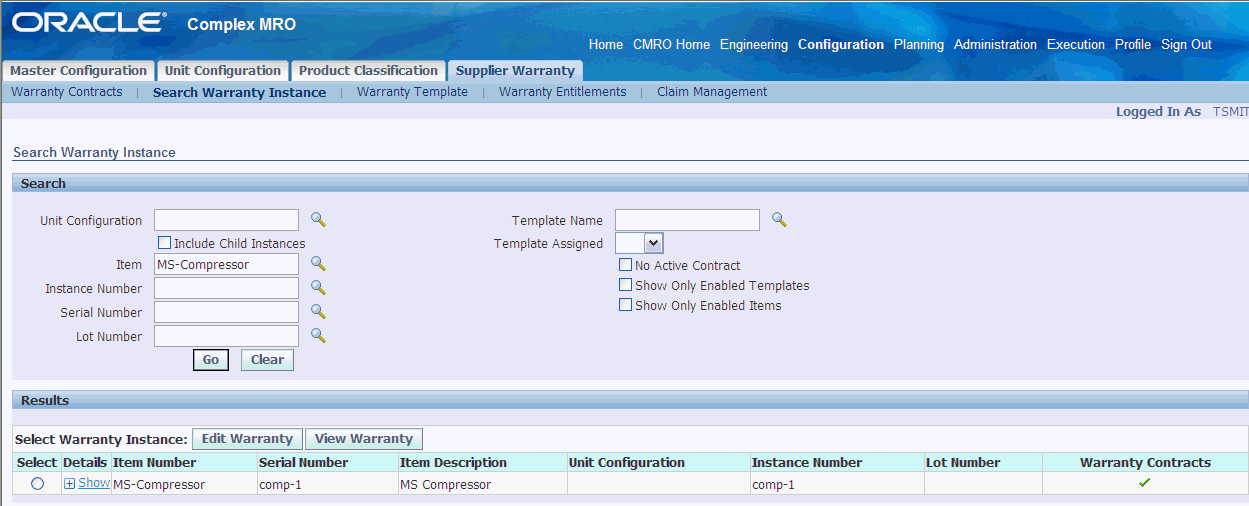Focus the Unit Configuration text field
This screenshot has width=1249, height=506.
point(226,220)
